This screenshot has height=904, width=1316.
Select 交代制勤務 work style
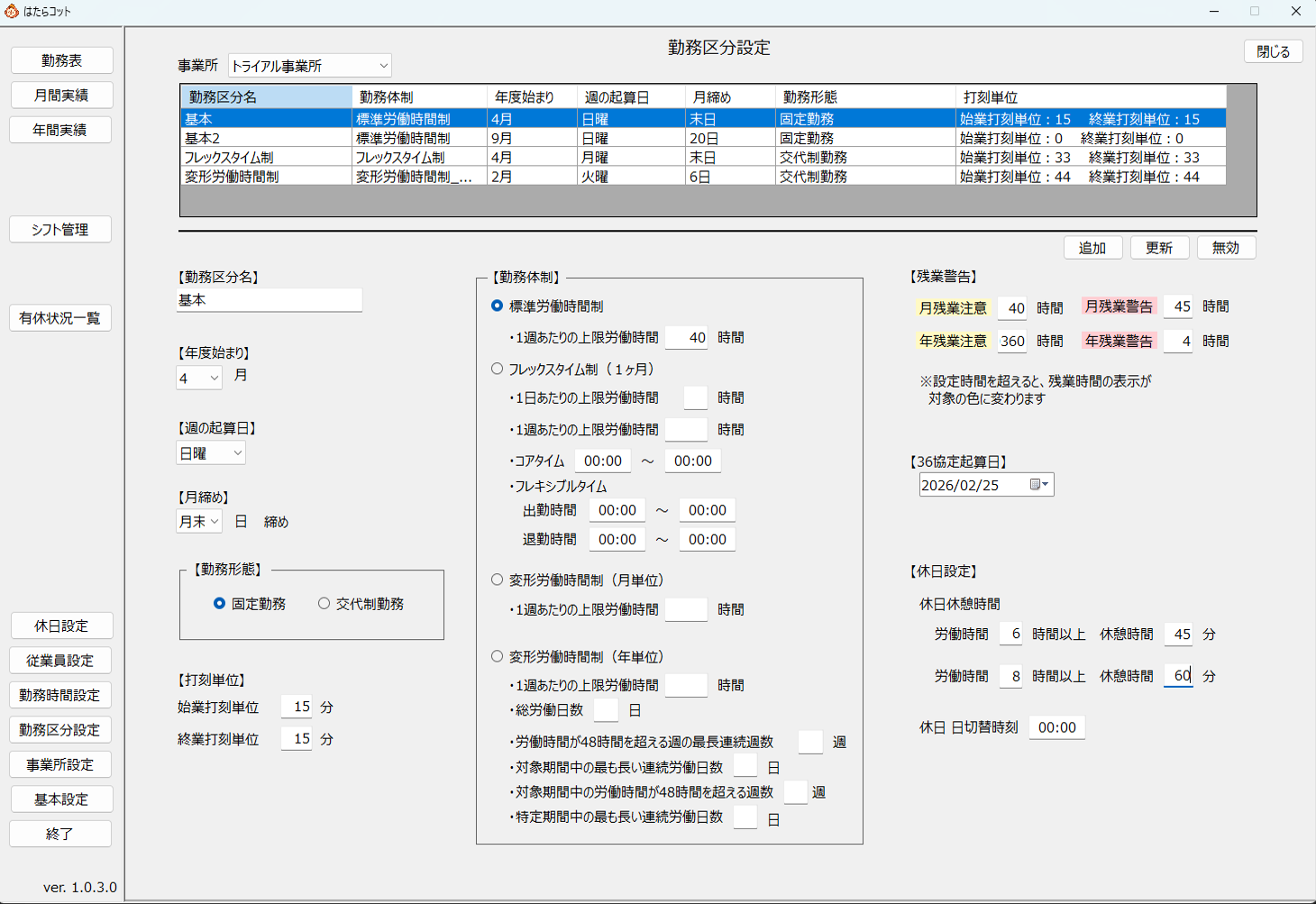324,604
